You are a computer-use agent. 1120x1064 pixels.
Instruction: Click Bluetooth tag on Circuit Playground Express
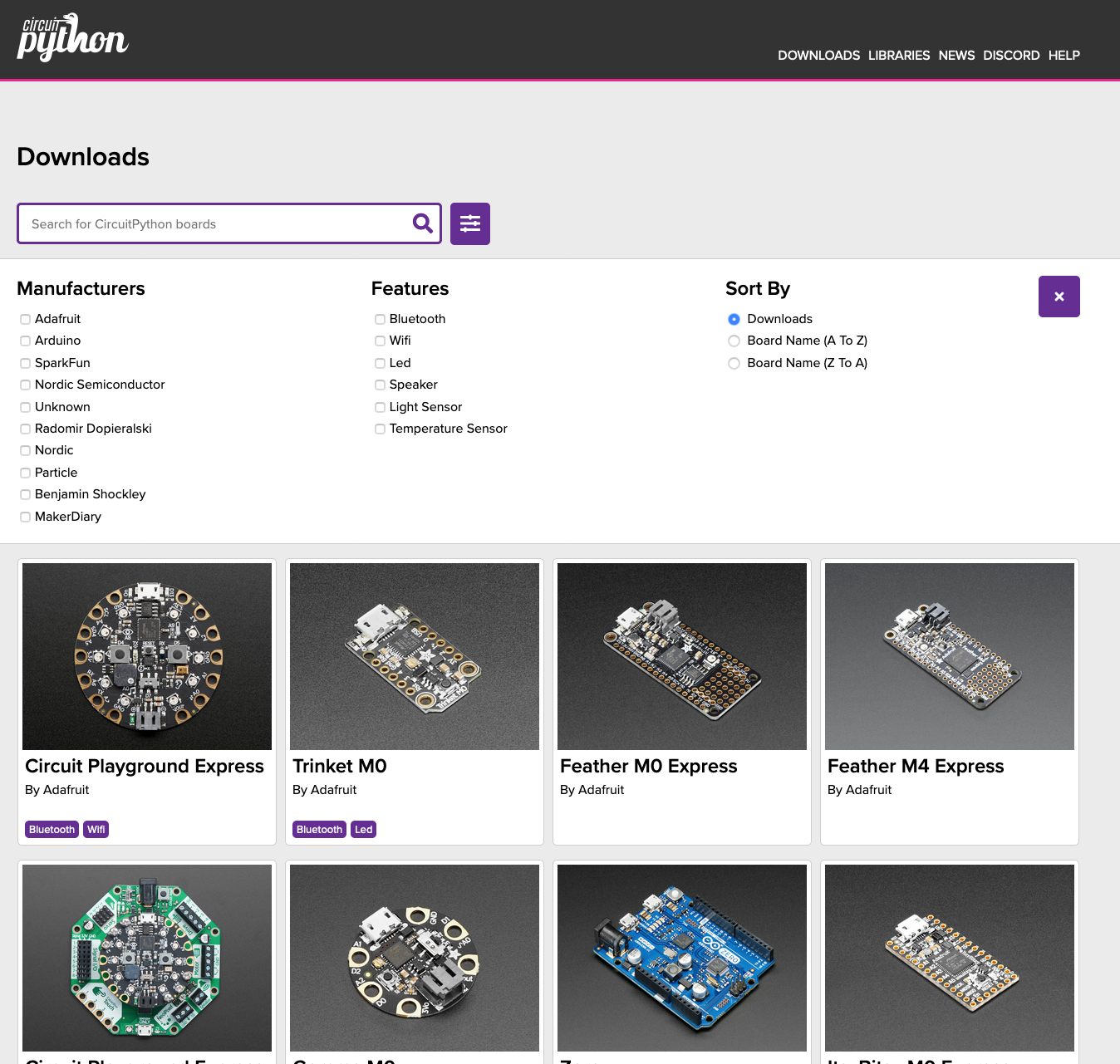[52, 829]
